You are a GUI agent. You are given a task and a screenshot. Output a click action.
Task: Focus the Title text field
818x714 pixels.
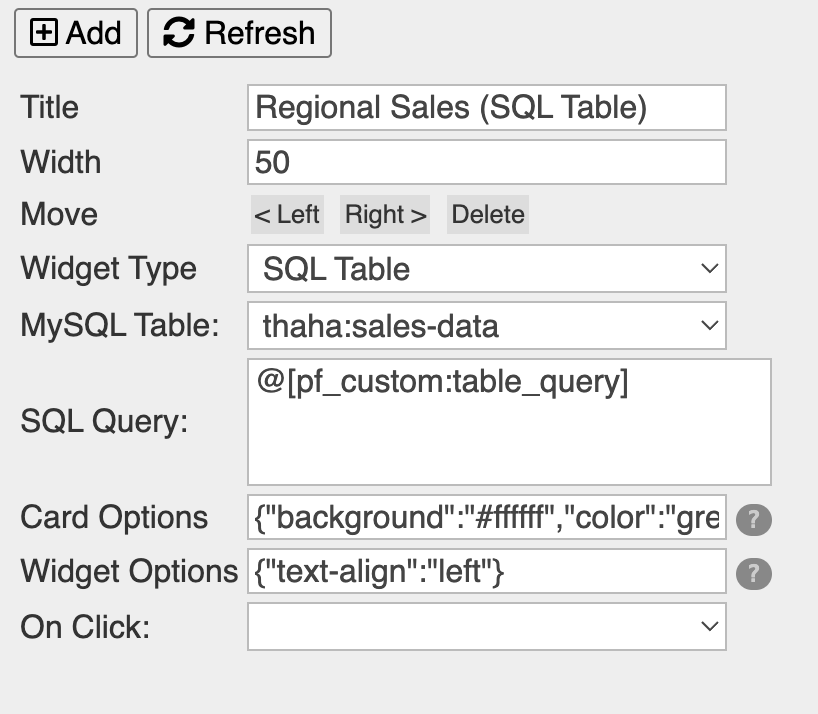point(486,107)
